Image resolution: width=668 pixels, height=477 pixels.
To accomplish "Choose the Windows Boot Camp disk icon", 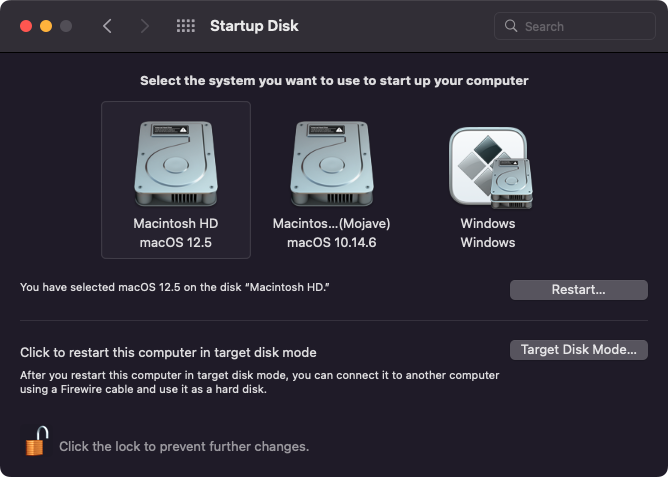I will pos(488,167).
